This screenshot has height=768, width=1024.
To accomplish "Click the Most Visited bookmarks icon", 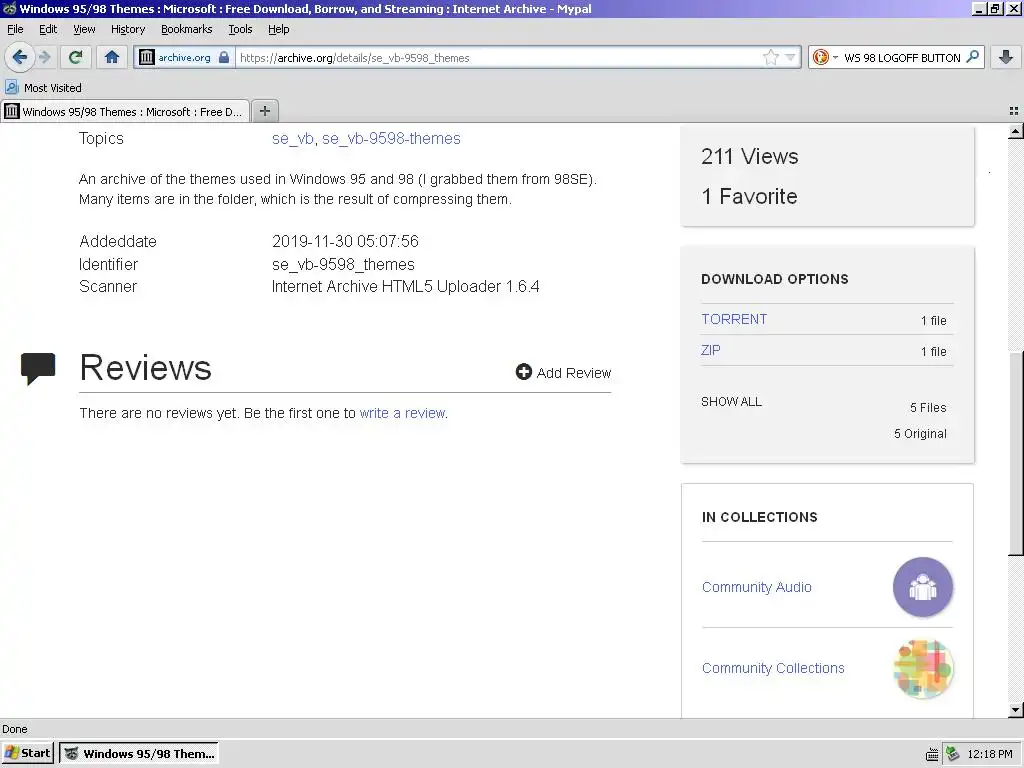I will pyautogui.click(x=12, y=87).
